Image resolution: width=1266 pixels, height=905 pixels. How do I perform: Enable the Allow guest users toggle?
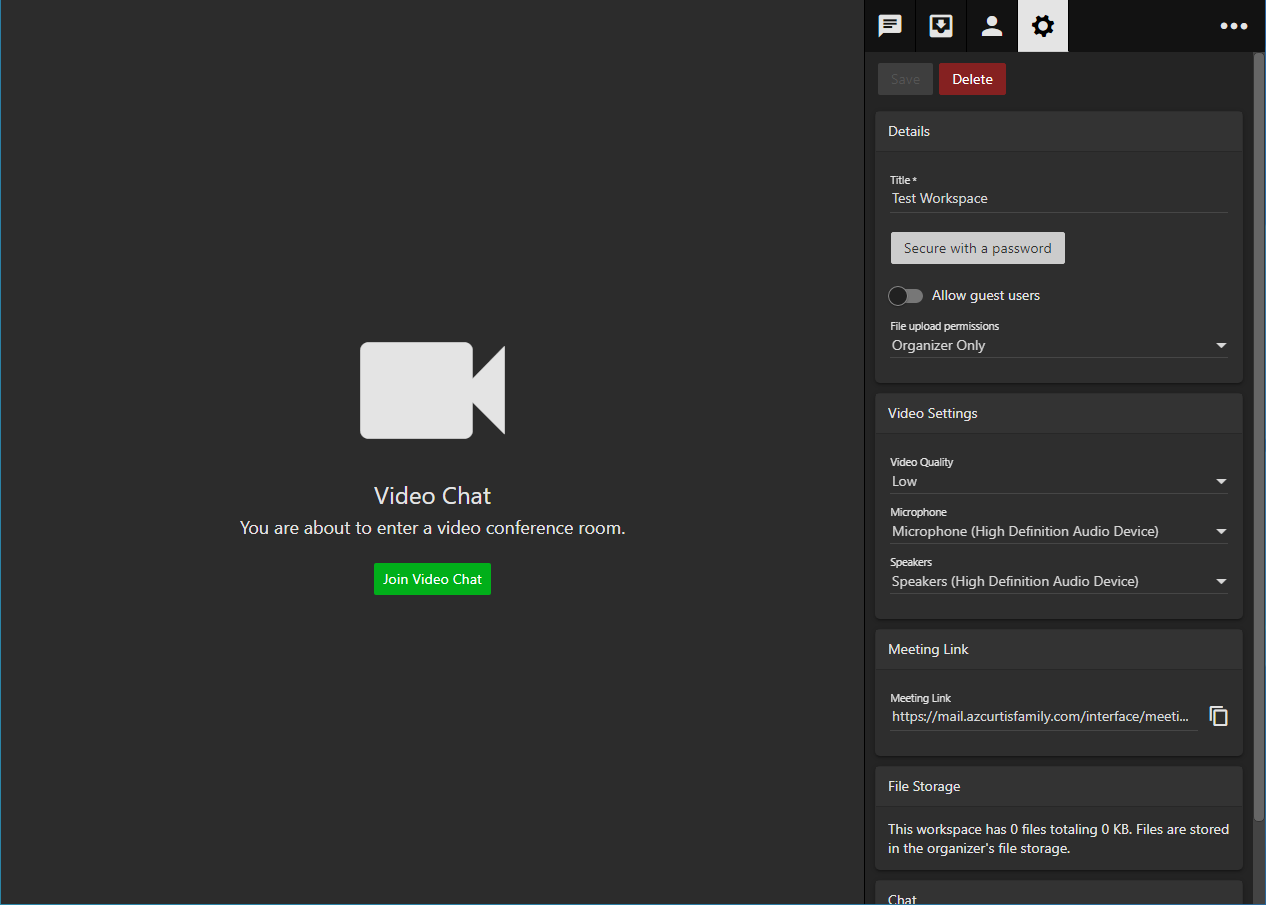[x=905, y=295]
